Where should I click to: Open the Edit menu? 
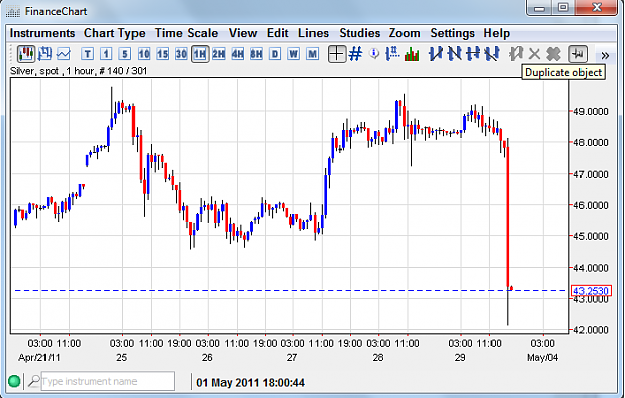click(x=277, y=33)
